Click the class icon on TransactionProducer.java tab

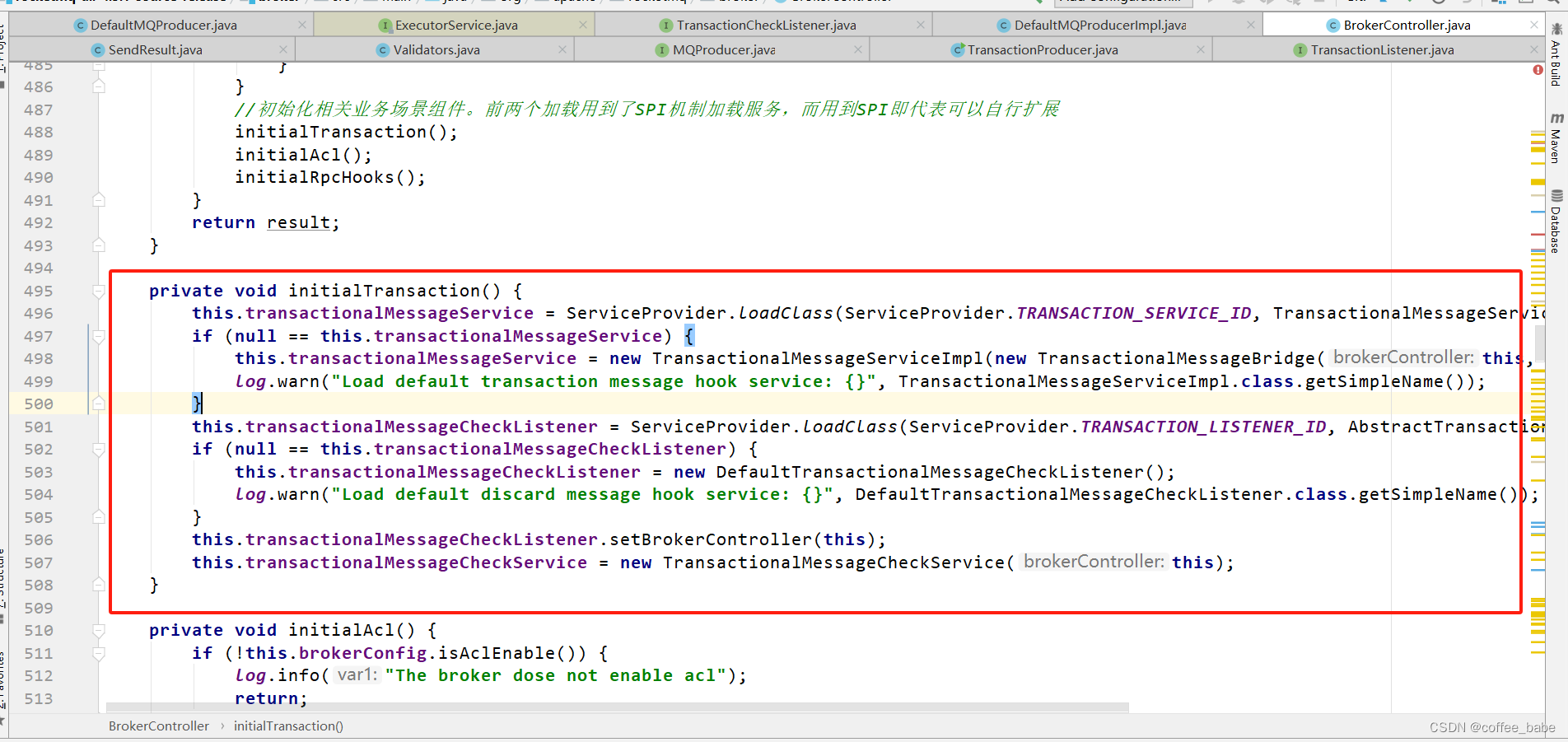tap(958, 50)
